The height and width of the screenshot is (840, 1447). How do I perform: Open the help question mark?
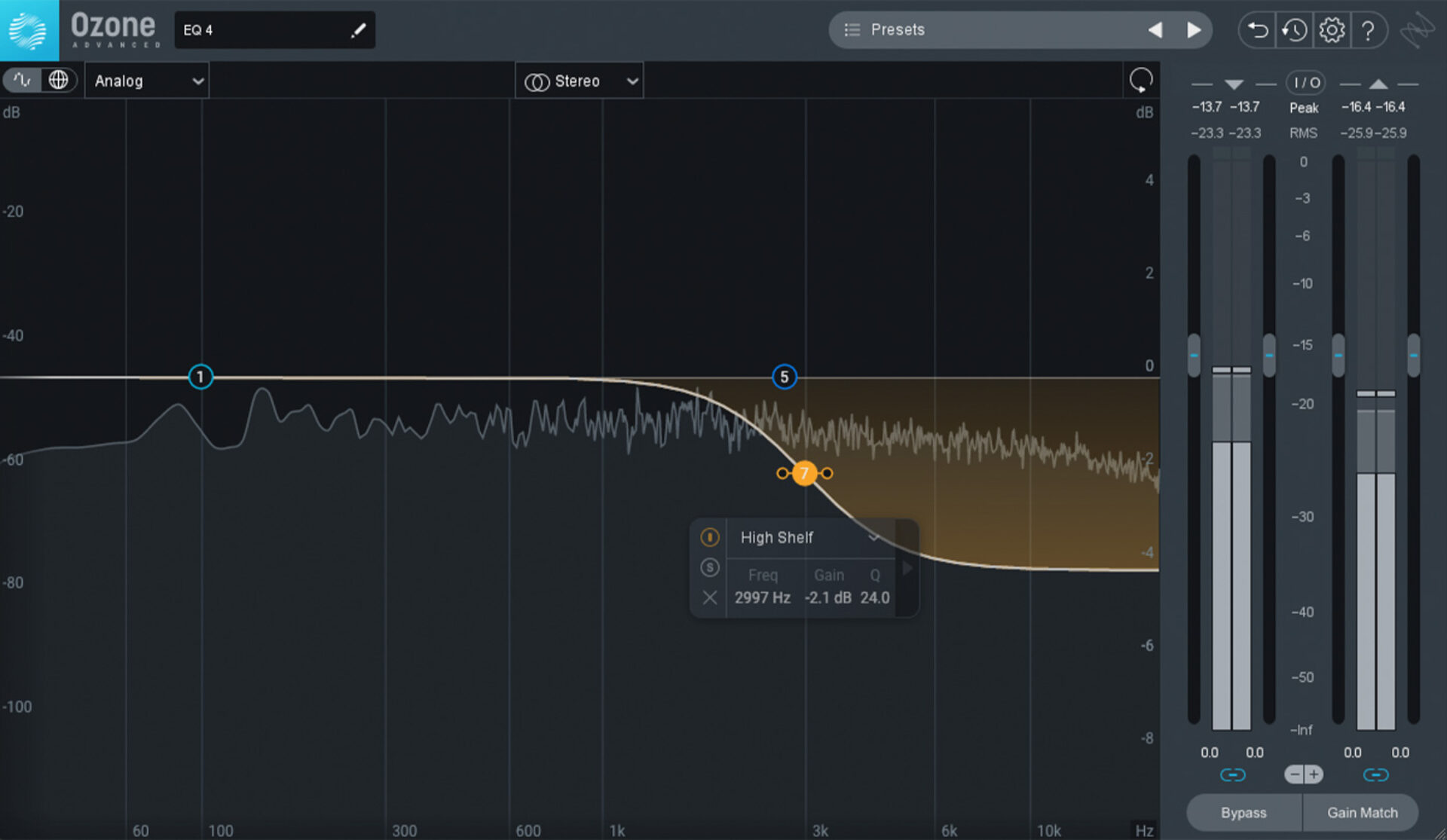tap(1369, 29)
